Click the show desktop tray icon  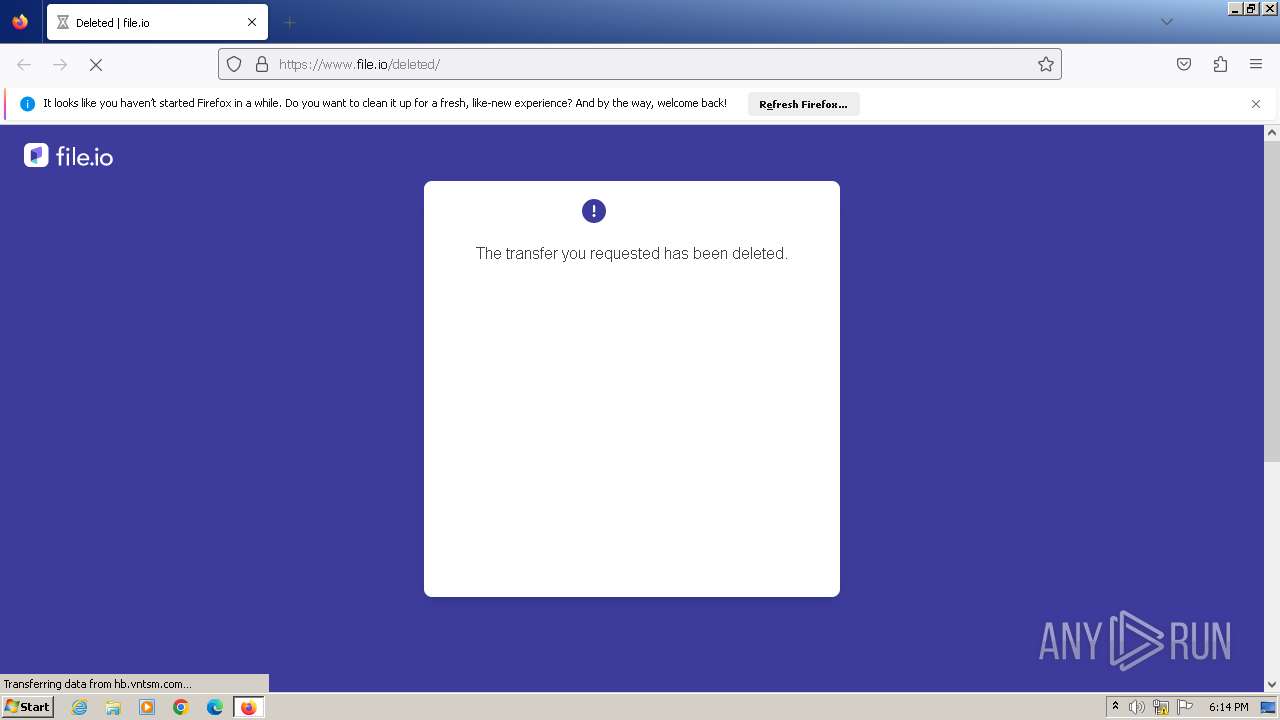1268,707
